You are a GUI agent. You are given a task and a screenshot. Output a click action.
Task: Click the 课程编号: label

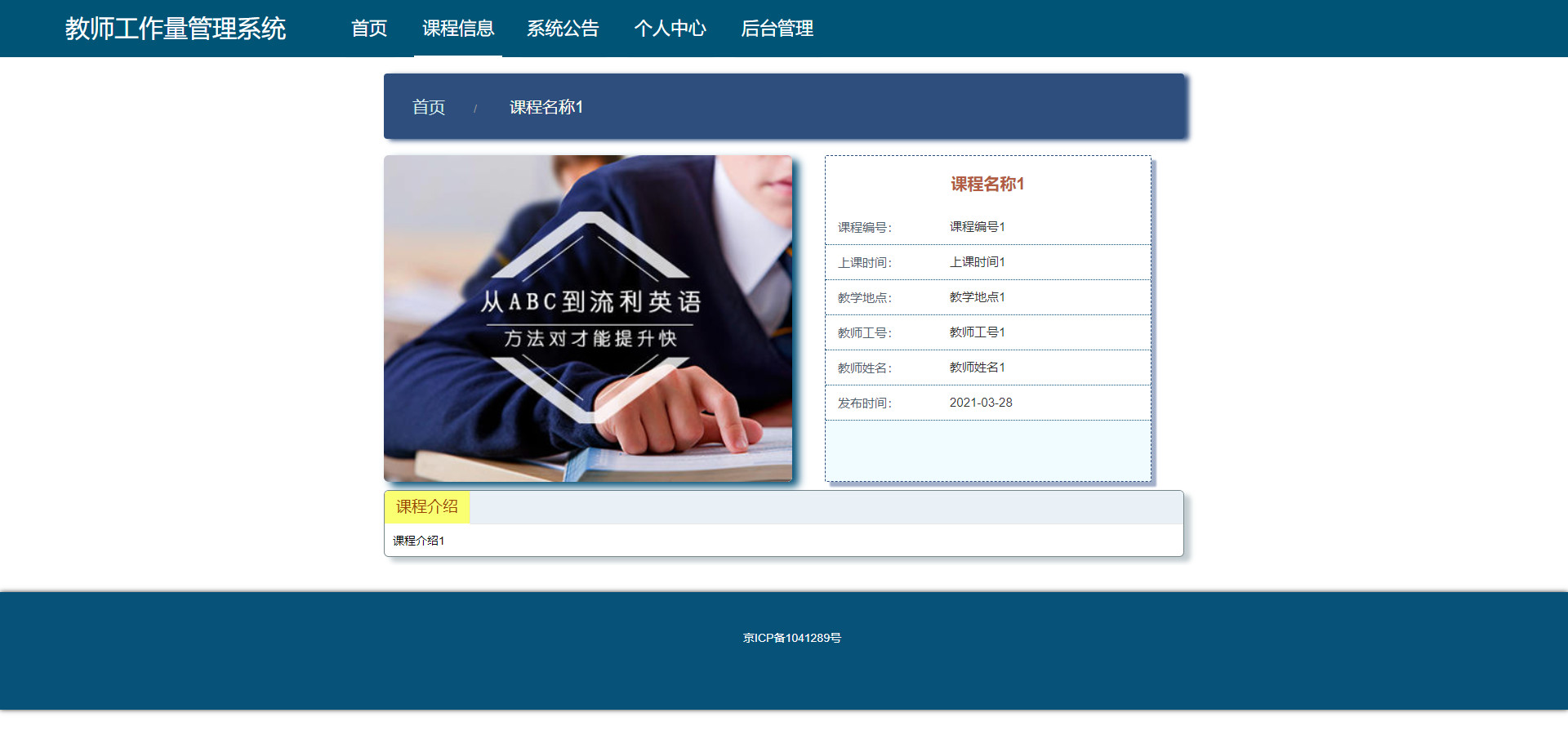865,227
